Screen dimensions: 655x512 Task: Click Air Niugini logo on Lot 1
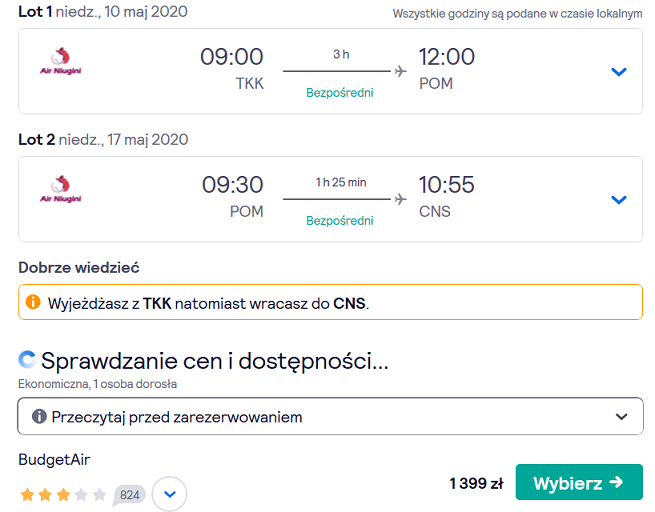[x=61, y=61]
